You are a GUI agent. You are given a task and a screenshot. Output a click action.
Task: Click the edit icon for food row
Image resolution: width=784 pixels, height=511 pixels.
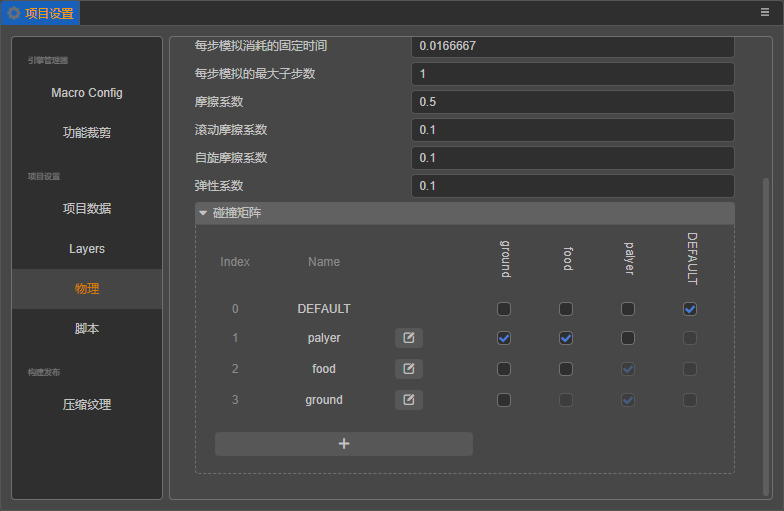click(408, 369)
